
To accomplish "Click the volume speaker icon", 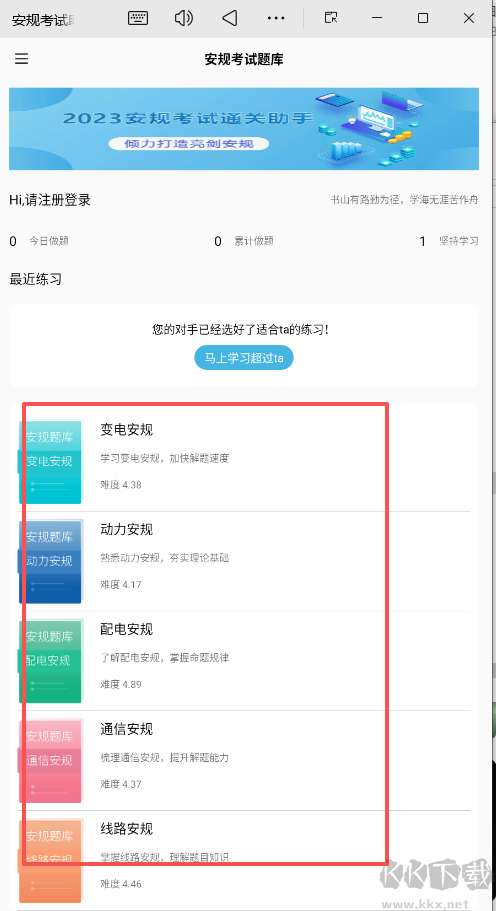I will pos(184,18).
